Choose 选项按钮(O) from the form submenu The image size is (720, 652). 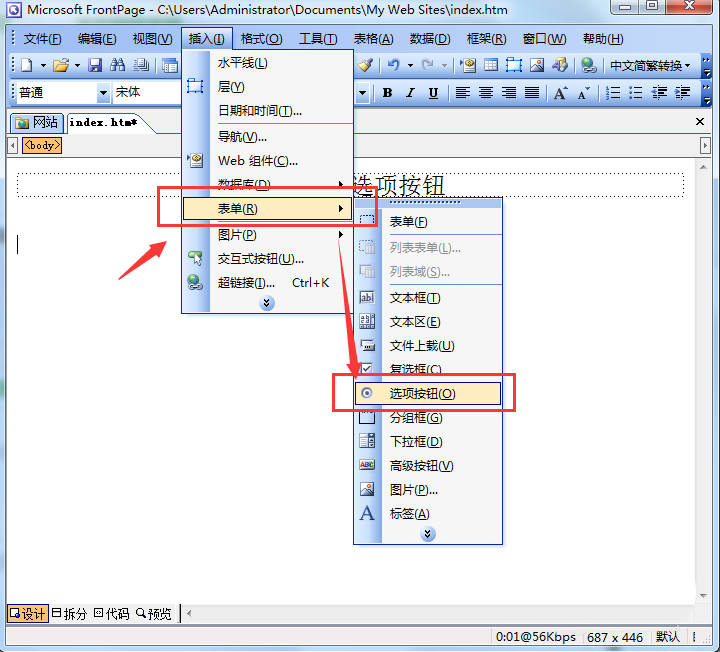(x=428, y=393)
